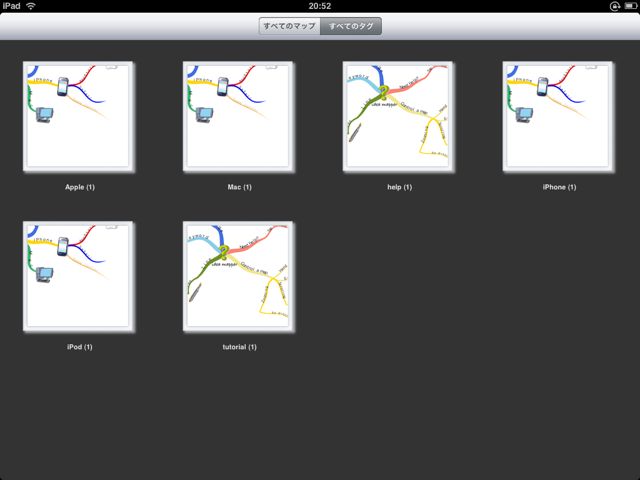Select the すべてのタグ tab
Image resolution: width=640 pixels, height=480 pixels.
pos(351,26)
